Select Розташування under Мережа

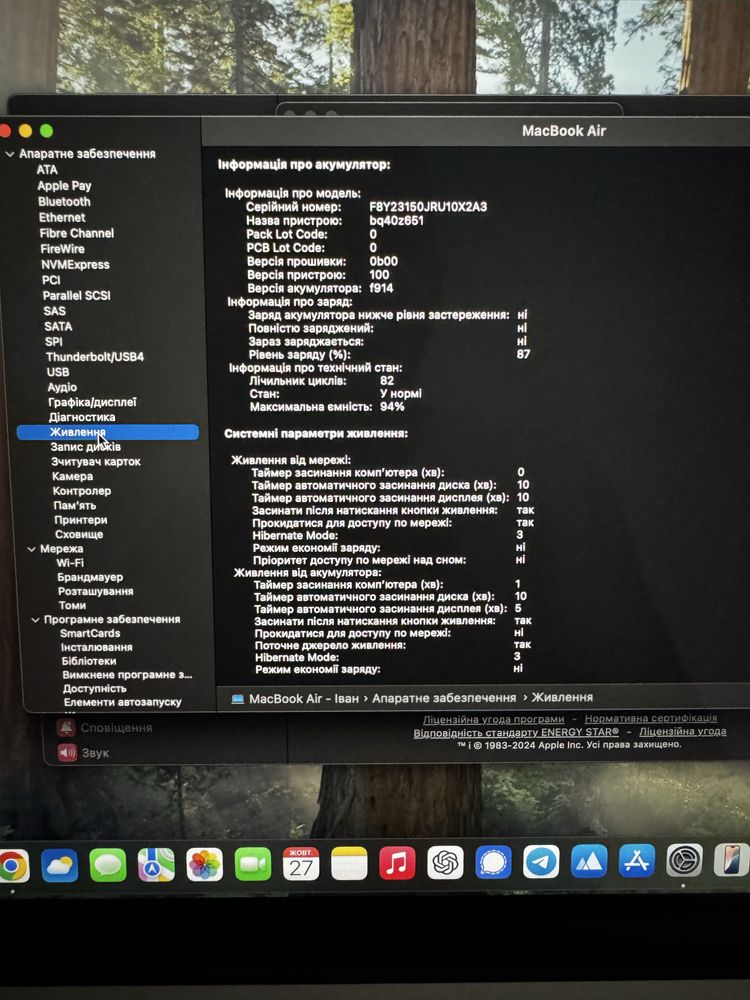(96, 591)
